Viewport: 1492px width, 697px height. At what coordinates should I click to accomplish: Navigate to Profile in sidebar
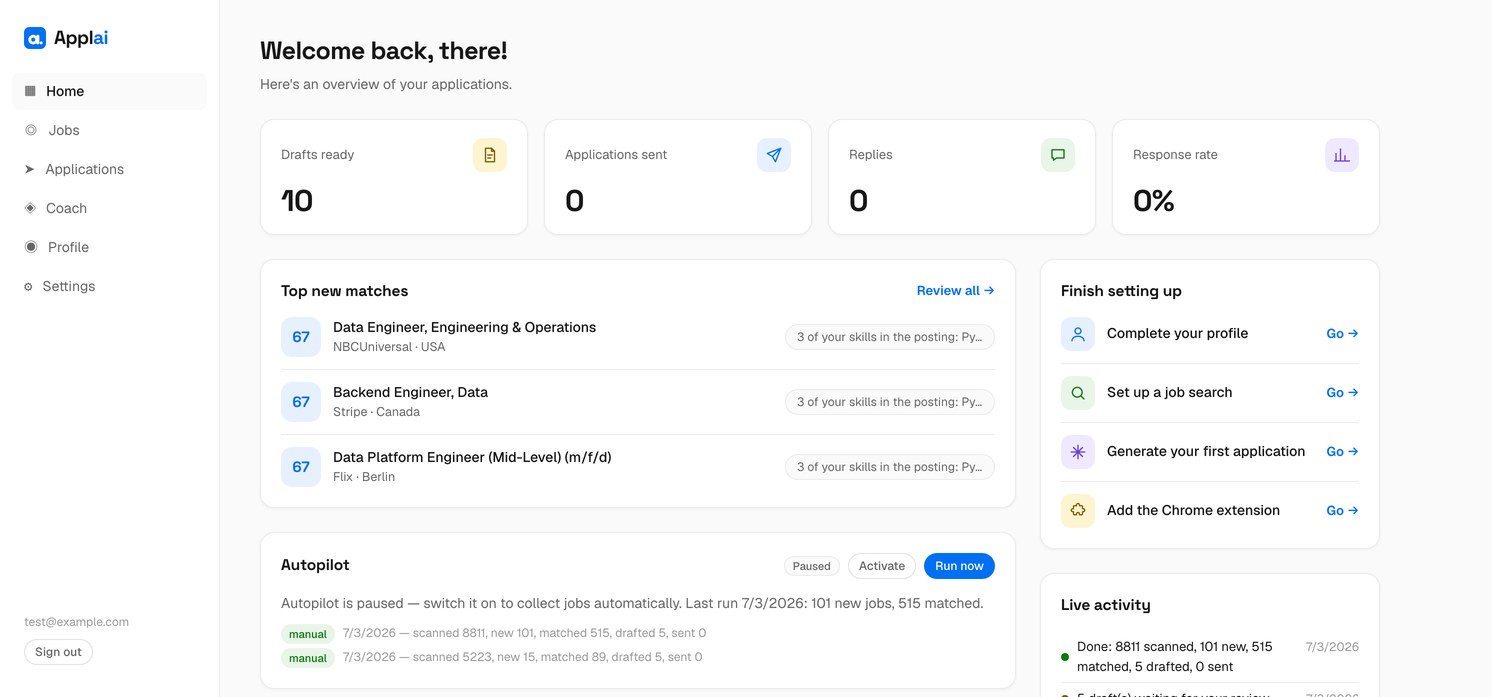tap(110, 247)
